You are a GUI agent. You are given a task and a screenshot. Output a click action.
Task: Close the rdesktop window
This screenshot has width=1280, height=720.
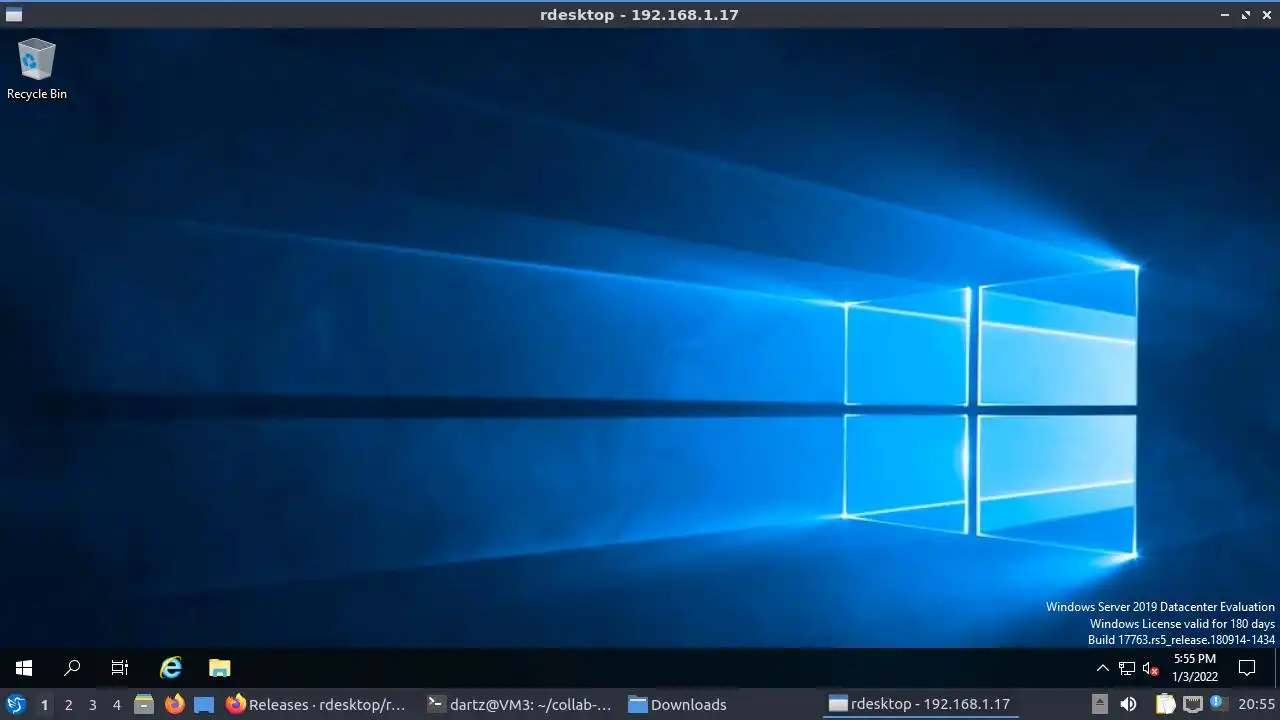coord(1266,15)
